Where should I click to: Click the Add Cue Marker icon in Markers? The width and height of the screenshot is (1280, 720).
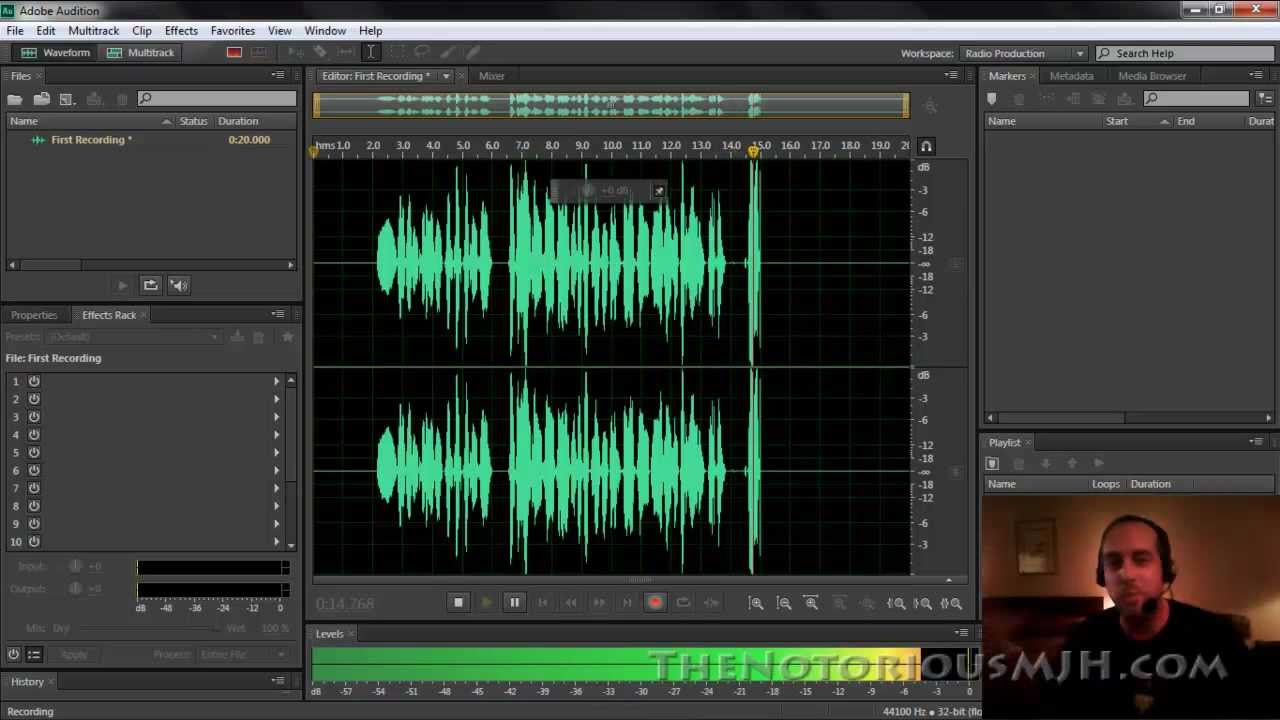pyautogui.click(x=992, y=99)
